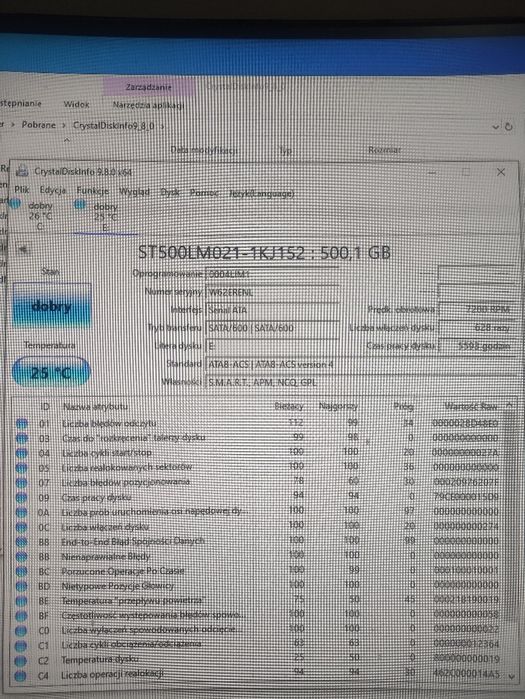Click status circle of row BE Temperatura przepływu powietrza
Screen dimensions: 525x699
click(21, 601)
